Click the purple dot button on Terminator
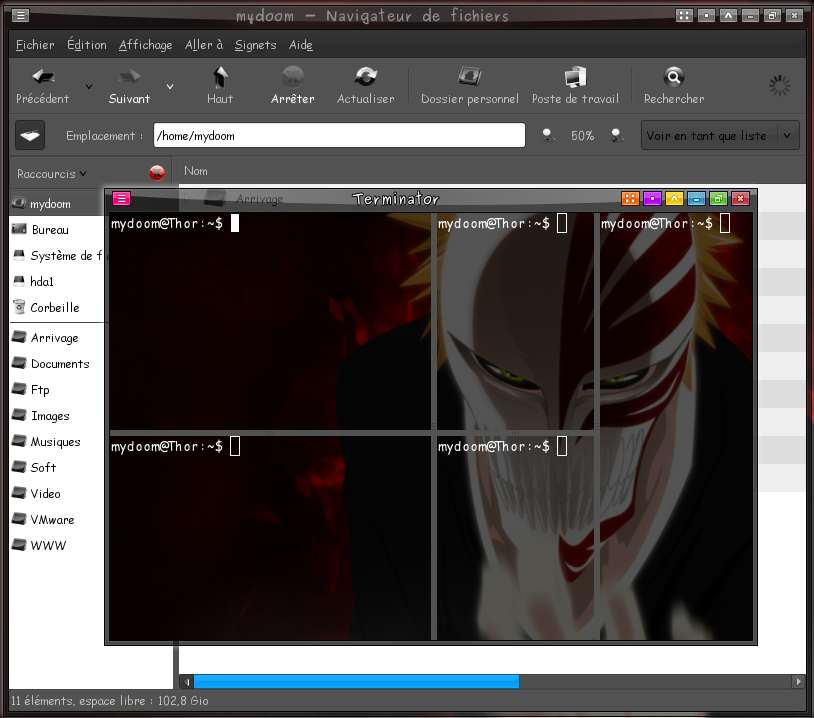 pyautogui.click(x=652, y=198)
